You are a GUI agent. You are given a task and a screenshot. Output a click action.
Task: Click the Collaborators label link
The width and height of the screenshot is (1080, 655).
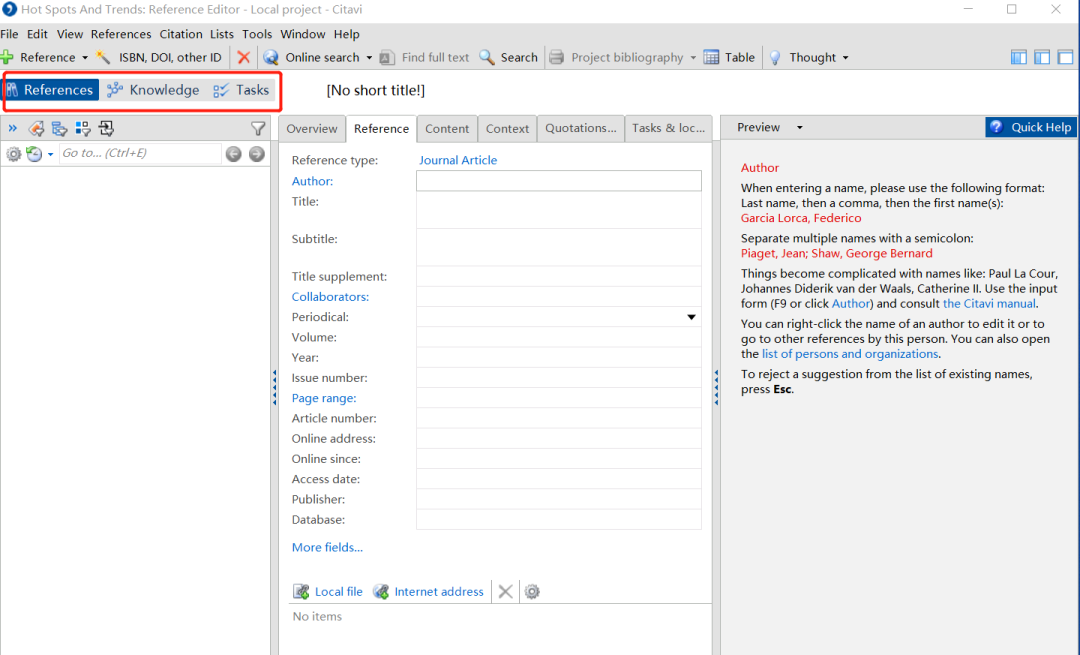point(330,297)
